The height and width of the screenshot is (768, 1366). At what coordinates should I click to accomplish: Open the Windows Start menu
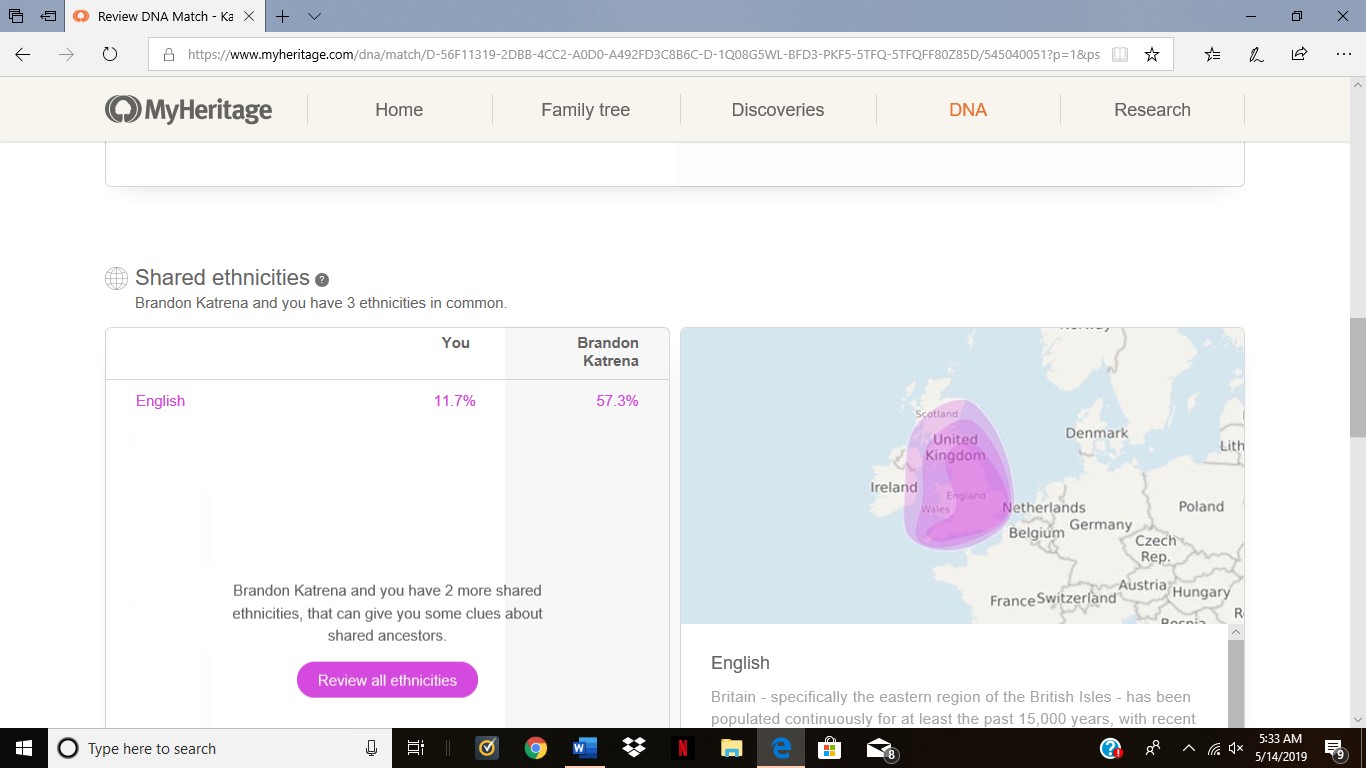point(24,748)
